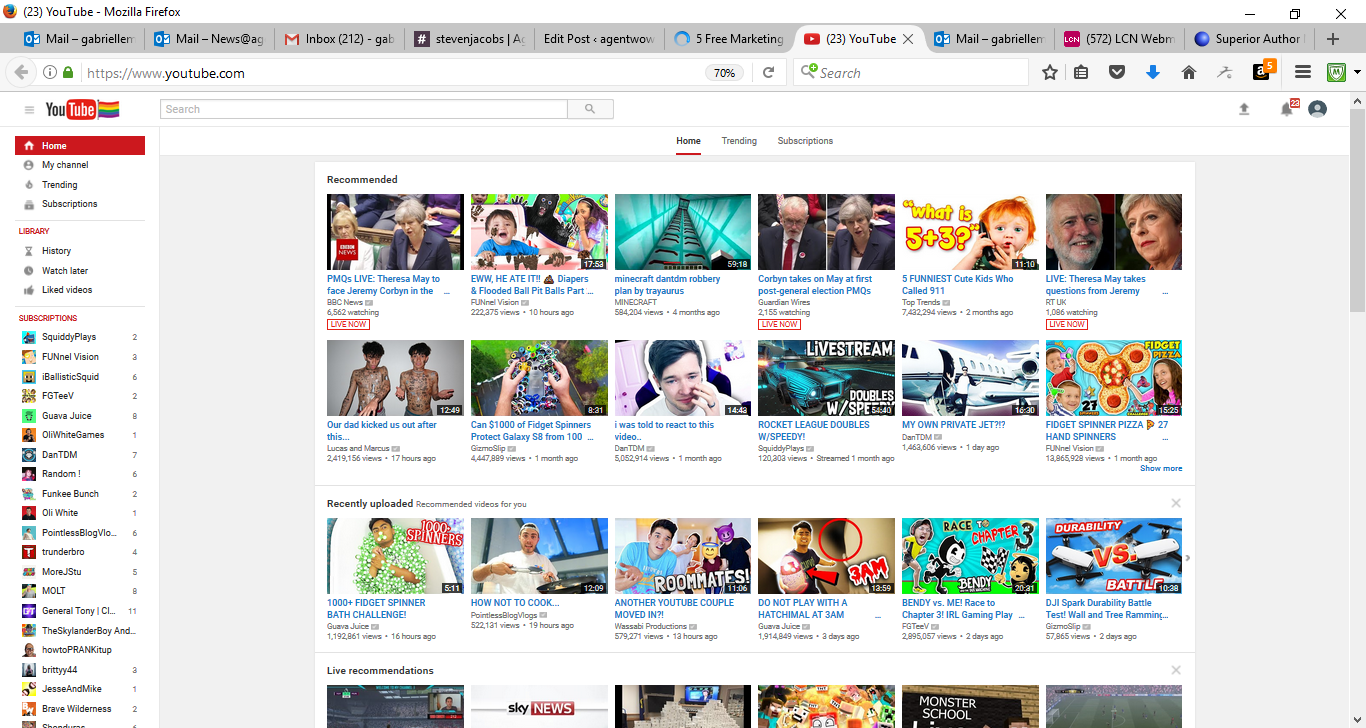
Task: Advance Recently uploaded carousel right arrow
Action: click(x=1188, y=558)
